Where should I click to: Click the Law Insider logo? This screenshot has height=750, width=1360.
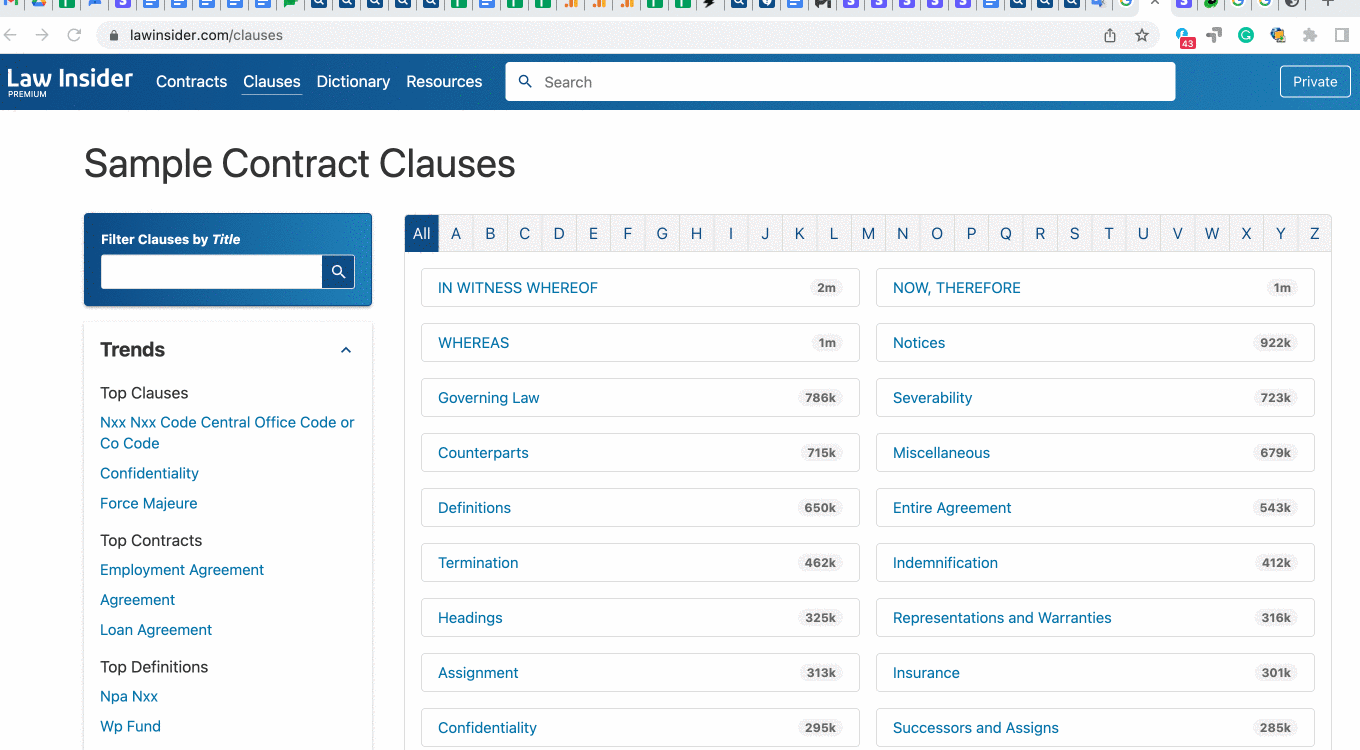click(x=69, y=81)
